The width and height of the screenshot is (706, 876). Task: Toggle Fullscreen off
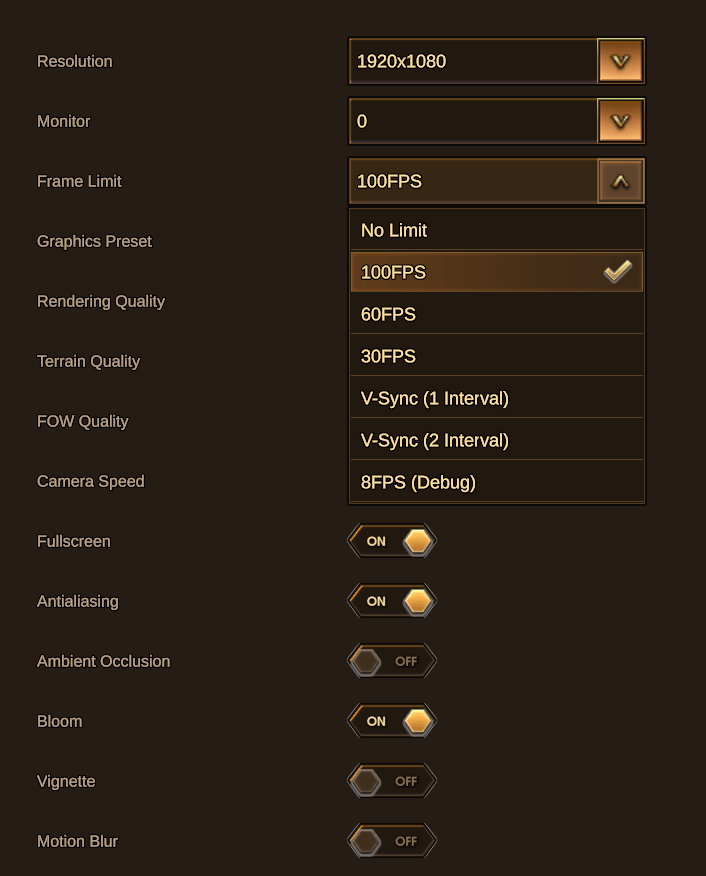(x=392, y=541)
